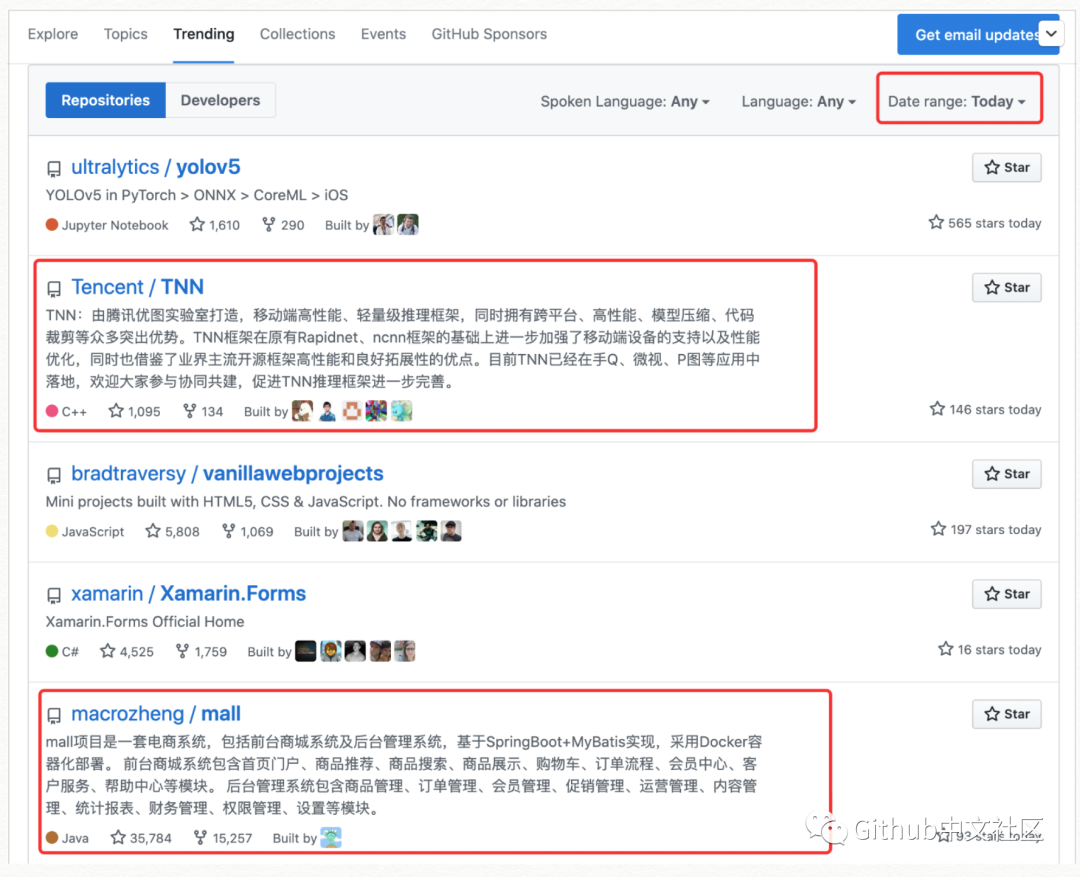Open Date range: Today dropdown
Viewport: 1080px width, 877px height.
pos(957,101)
